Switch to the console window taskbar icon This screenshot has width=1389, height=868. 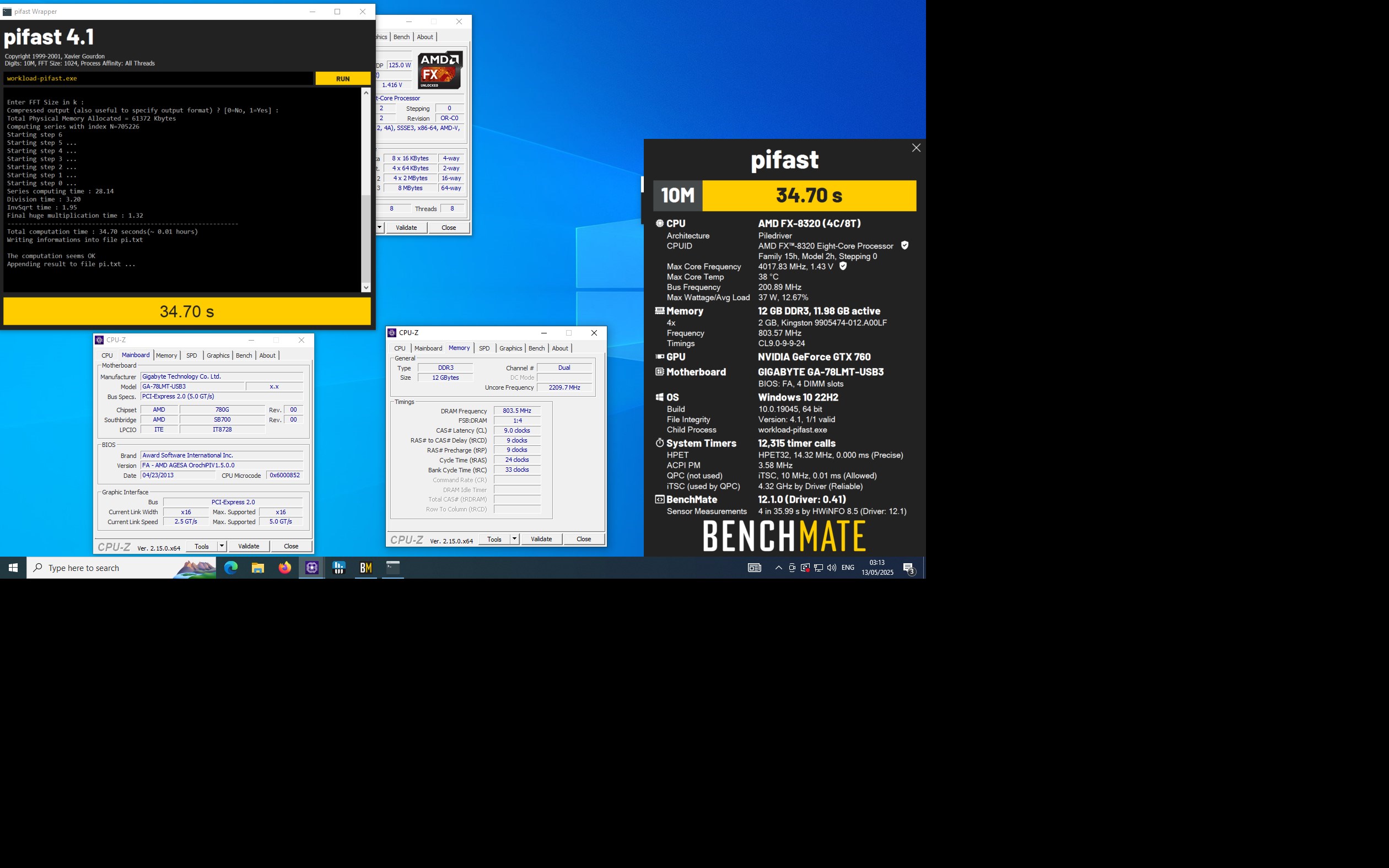point(392,568)
